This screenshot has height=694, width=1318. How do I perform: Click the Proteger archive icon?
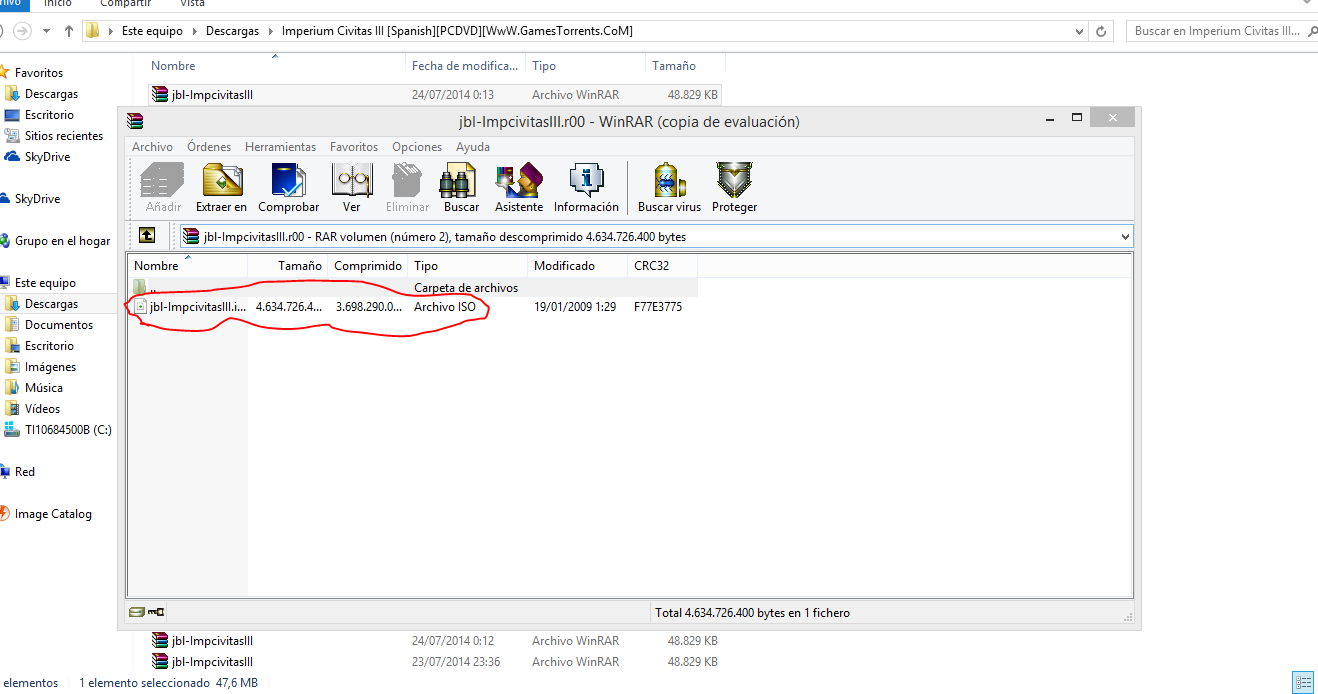[734, 187]
